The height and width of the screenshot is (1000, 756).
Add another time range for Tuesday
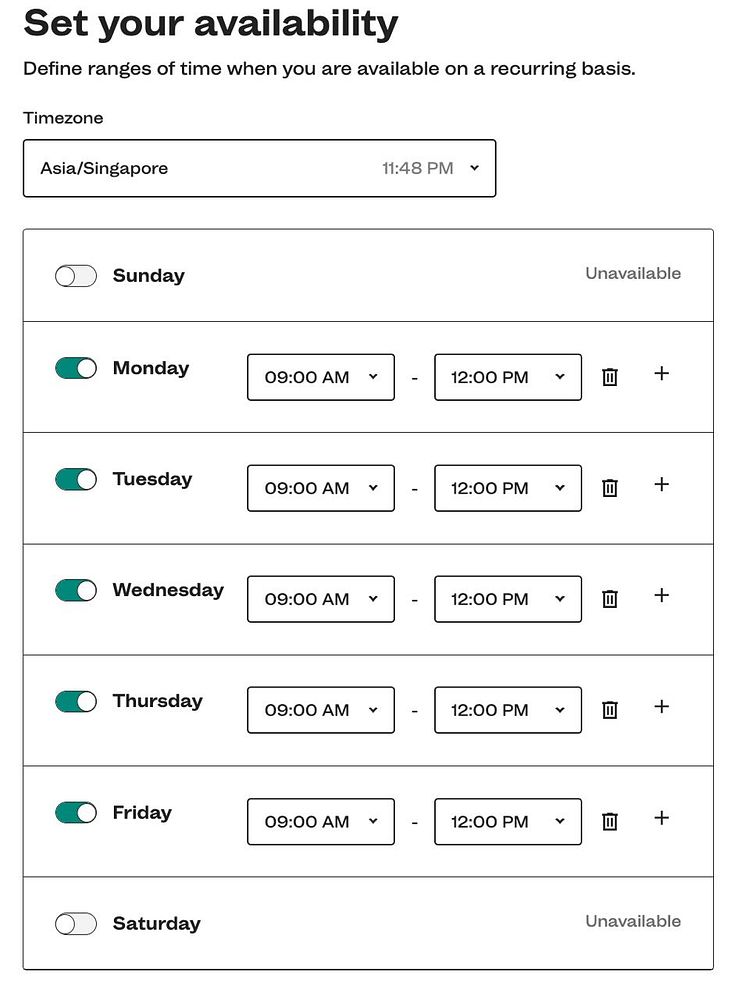(x=661, y=485)
